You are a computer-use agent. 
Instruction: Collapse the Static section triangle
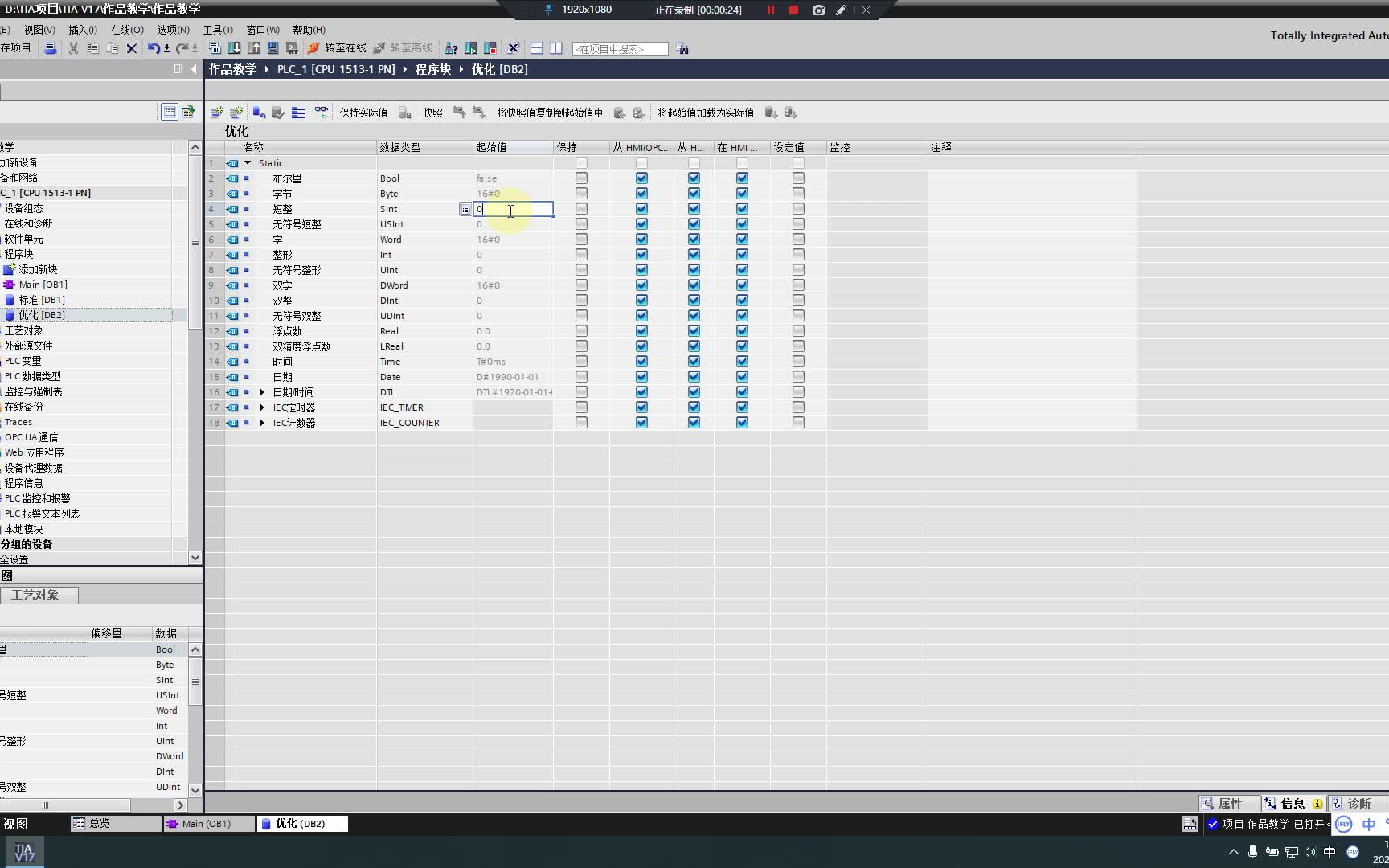(248, 163)
